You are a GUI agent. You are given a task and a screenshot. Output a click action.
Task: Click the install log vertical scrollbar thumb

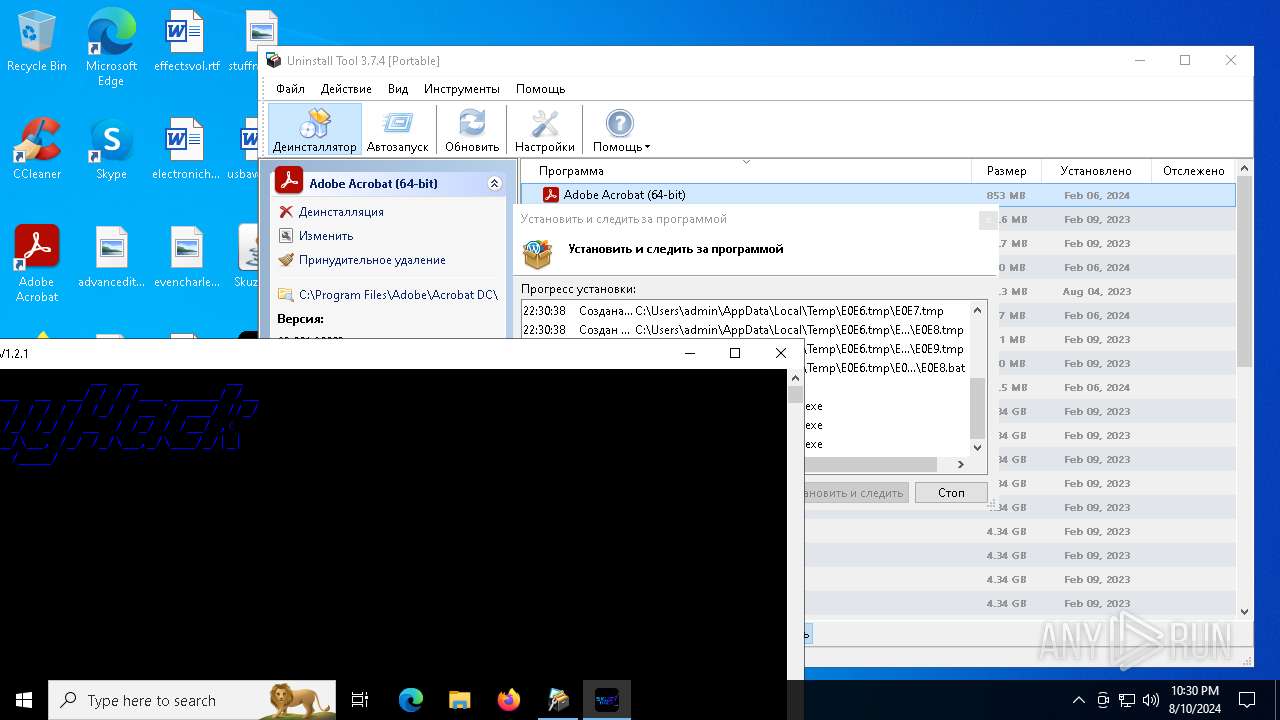point(978,408)
